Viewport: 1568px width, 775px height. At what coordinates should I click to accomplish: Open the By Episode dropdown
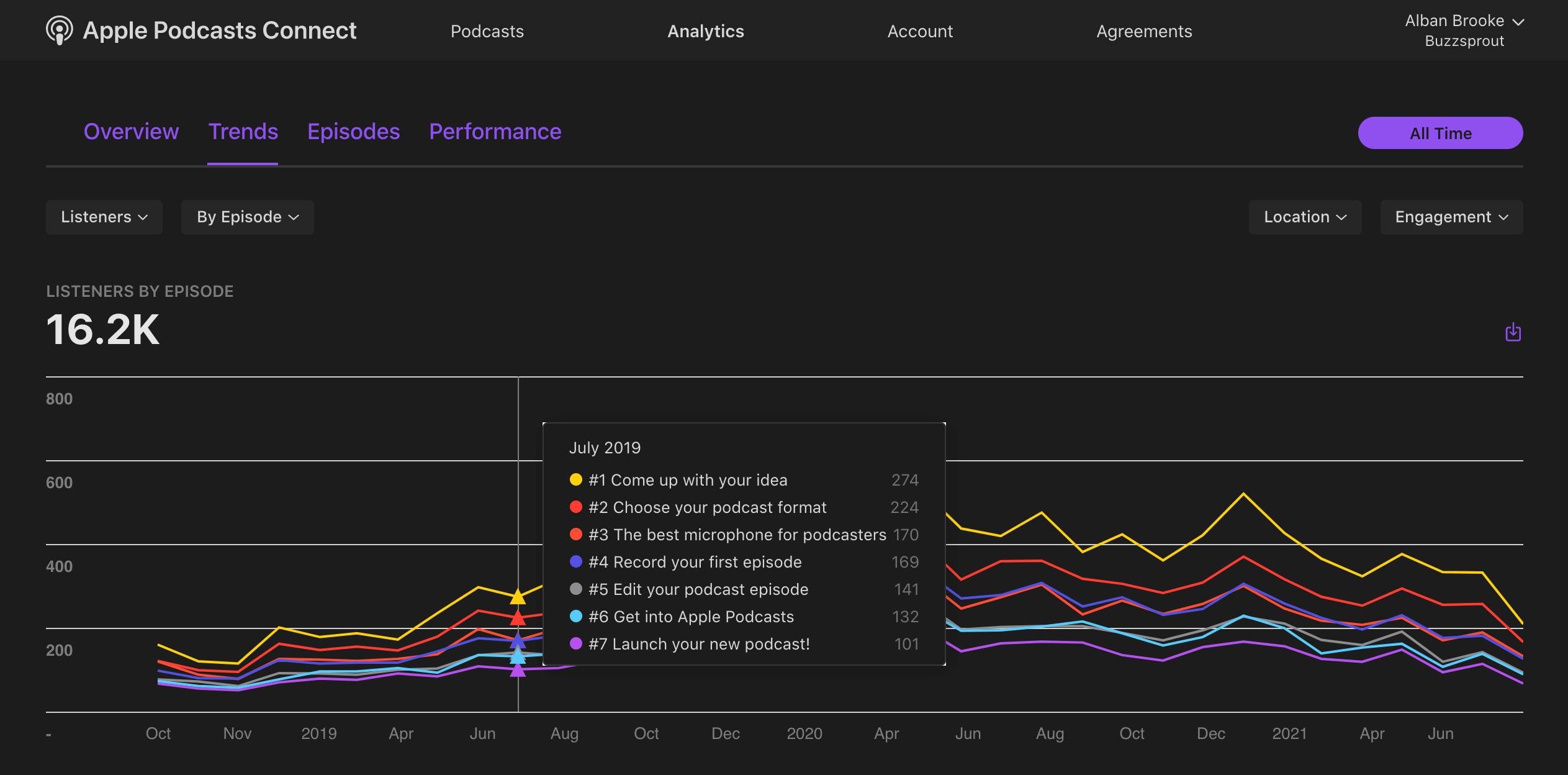click(247, 217)
